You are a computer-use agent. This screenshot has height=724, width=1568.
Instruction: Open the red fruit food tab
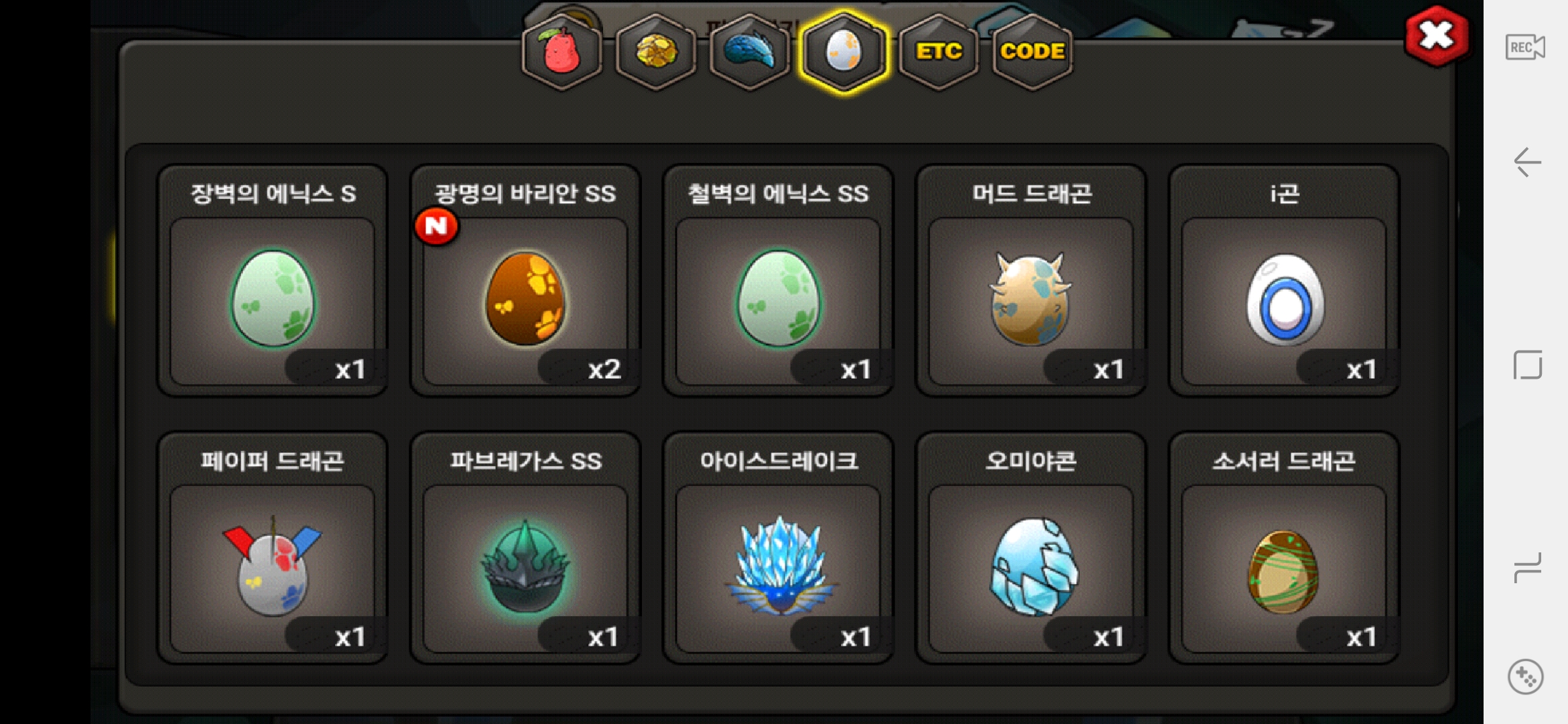tap(562, 52)
